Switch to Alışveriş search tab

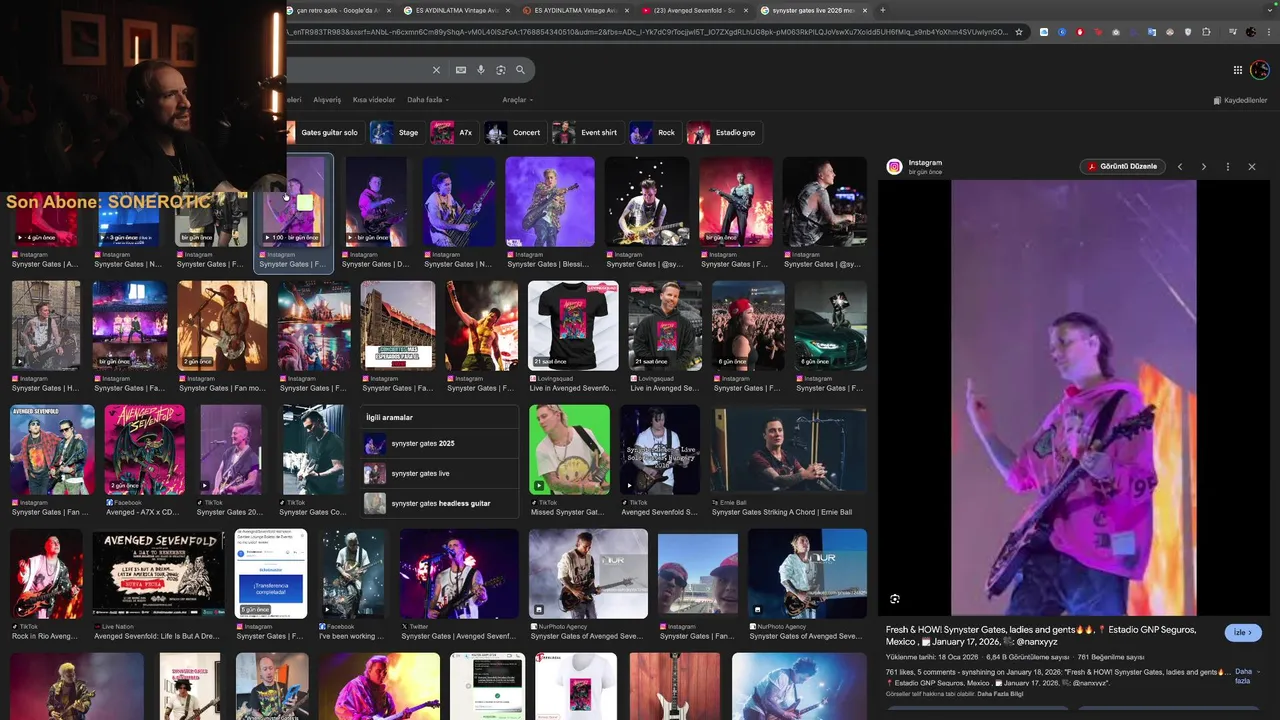[327, 100]
